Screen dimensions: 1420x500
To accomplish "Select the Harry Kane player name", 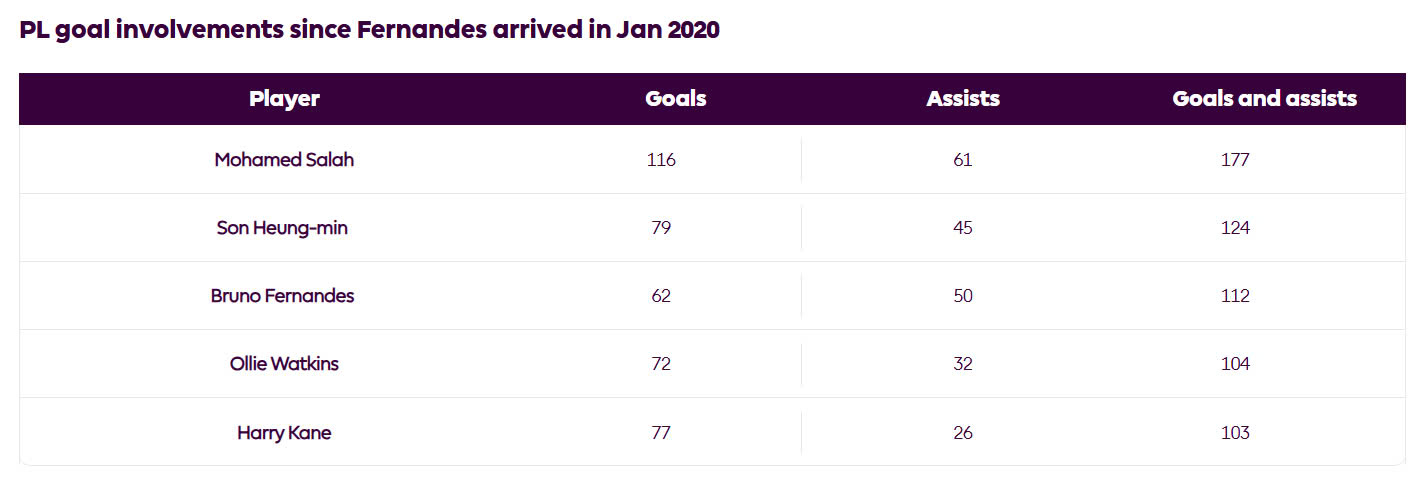I will [x=284, y=433].
